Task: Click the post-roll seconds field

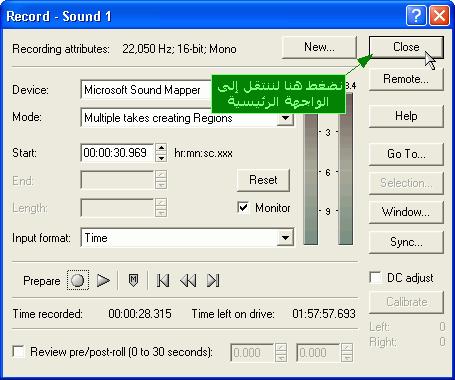Action: 318,352
